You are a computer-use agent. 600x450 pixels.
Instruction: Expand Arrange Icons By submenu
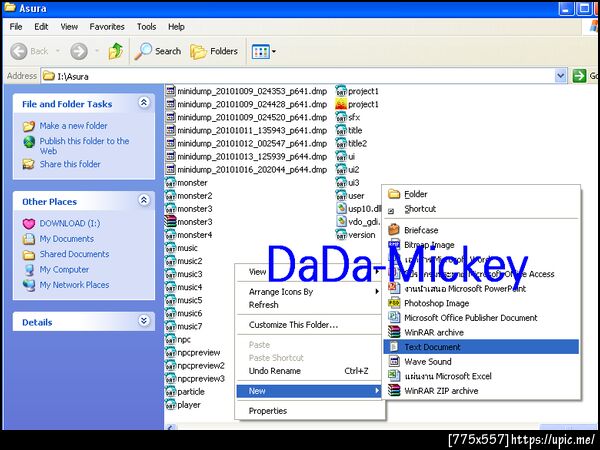[309, 292]
